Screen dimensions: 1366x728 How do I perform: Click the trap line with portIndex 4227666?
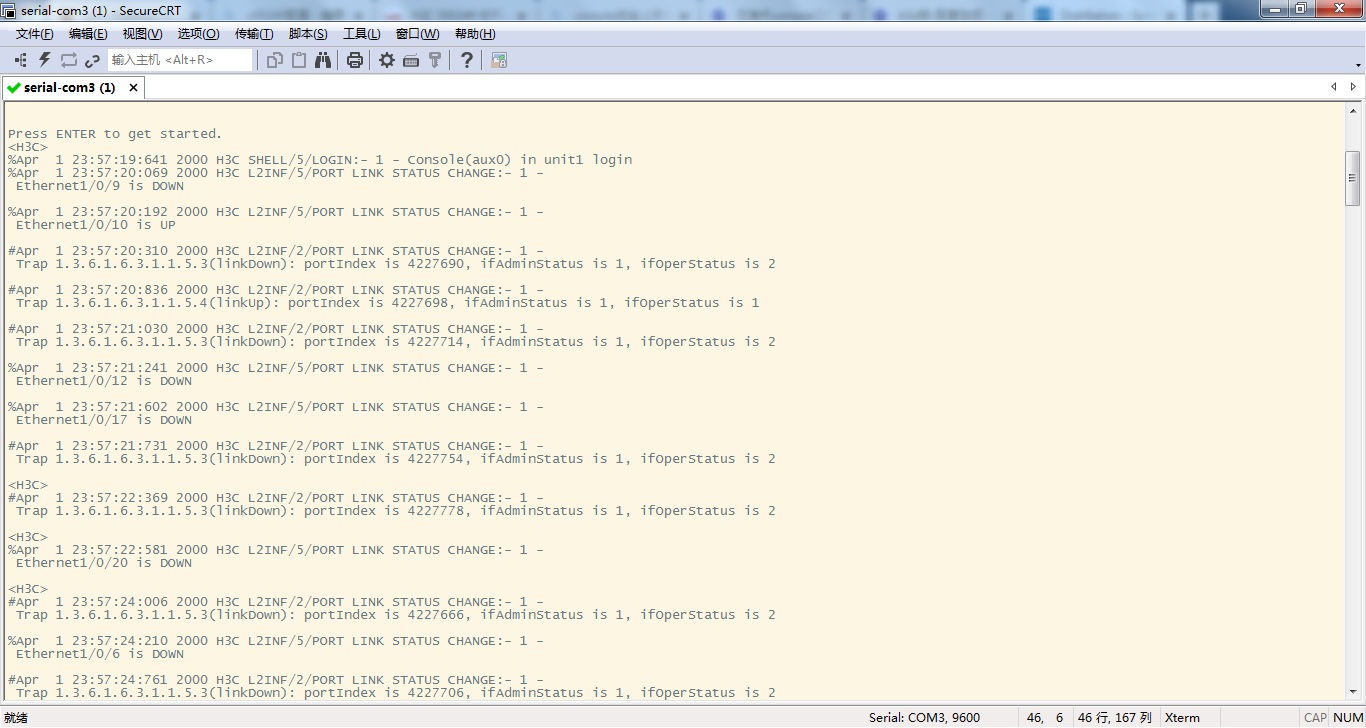(396, 615)
